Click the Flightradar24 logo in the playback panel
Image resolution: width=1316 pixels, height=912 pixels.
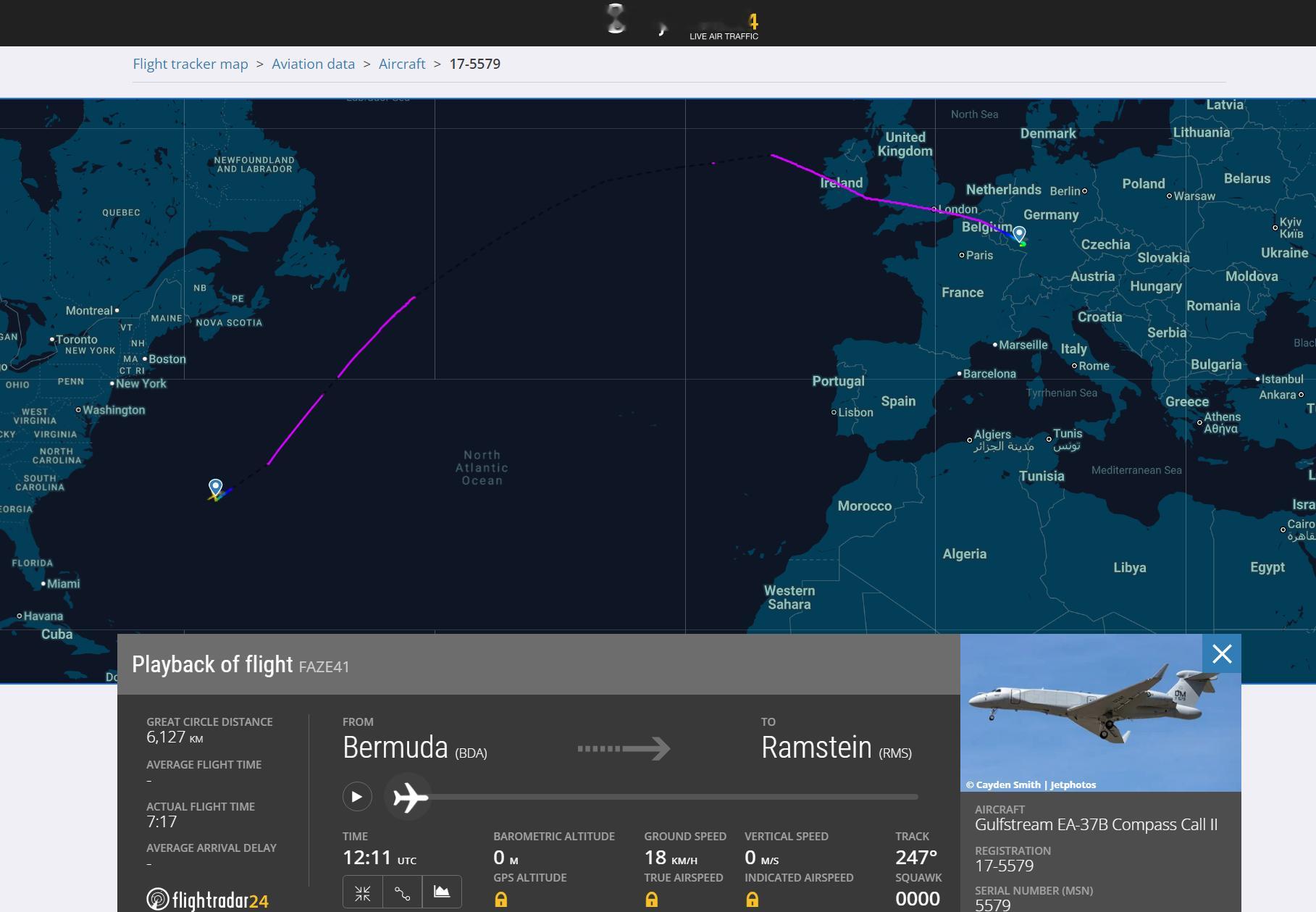[x=207, y=900]
